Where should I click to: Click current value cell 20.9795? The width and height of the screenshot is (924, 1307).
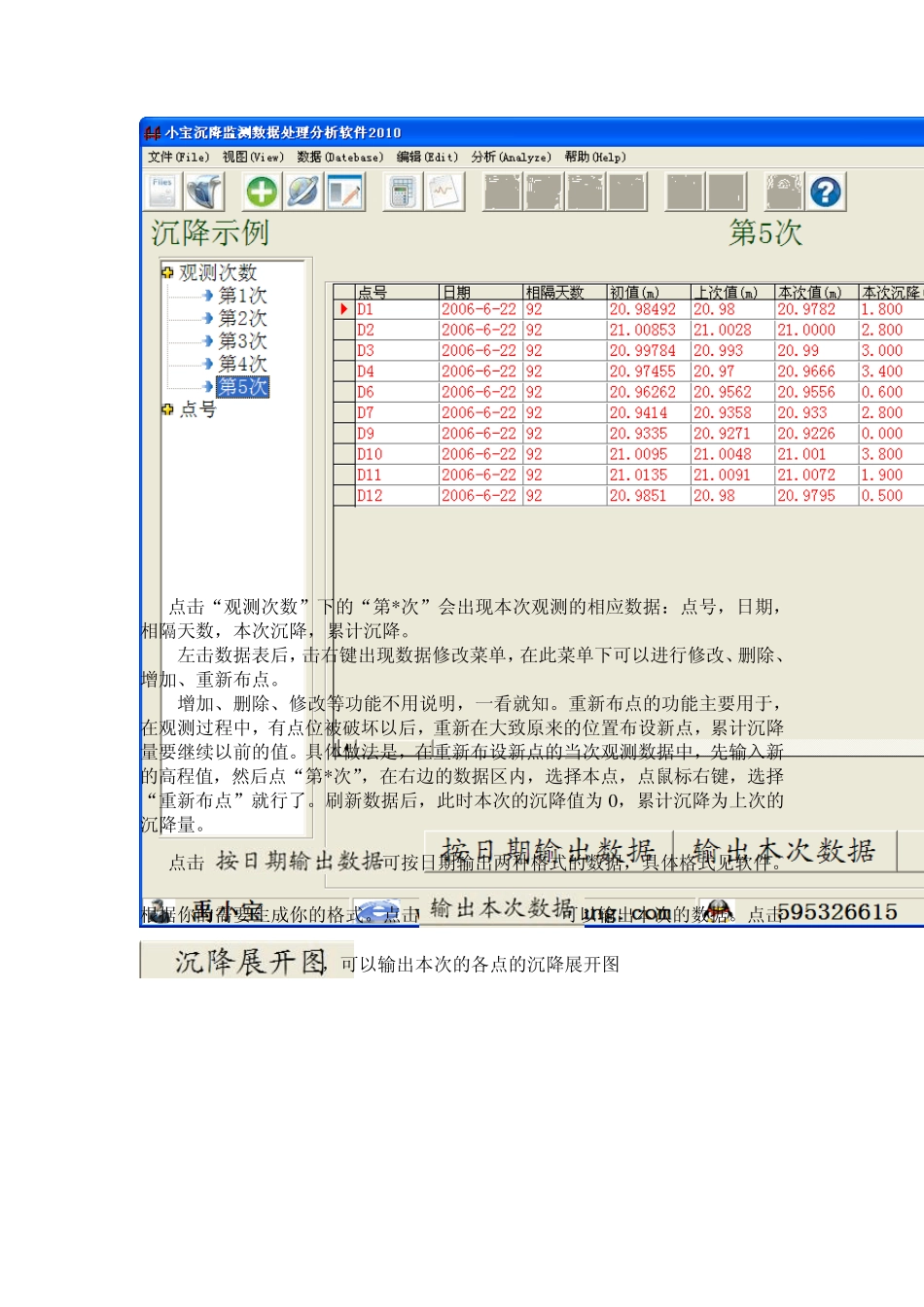(x=816, y=496)
